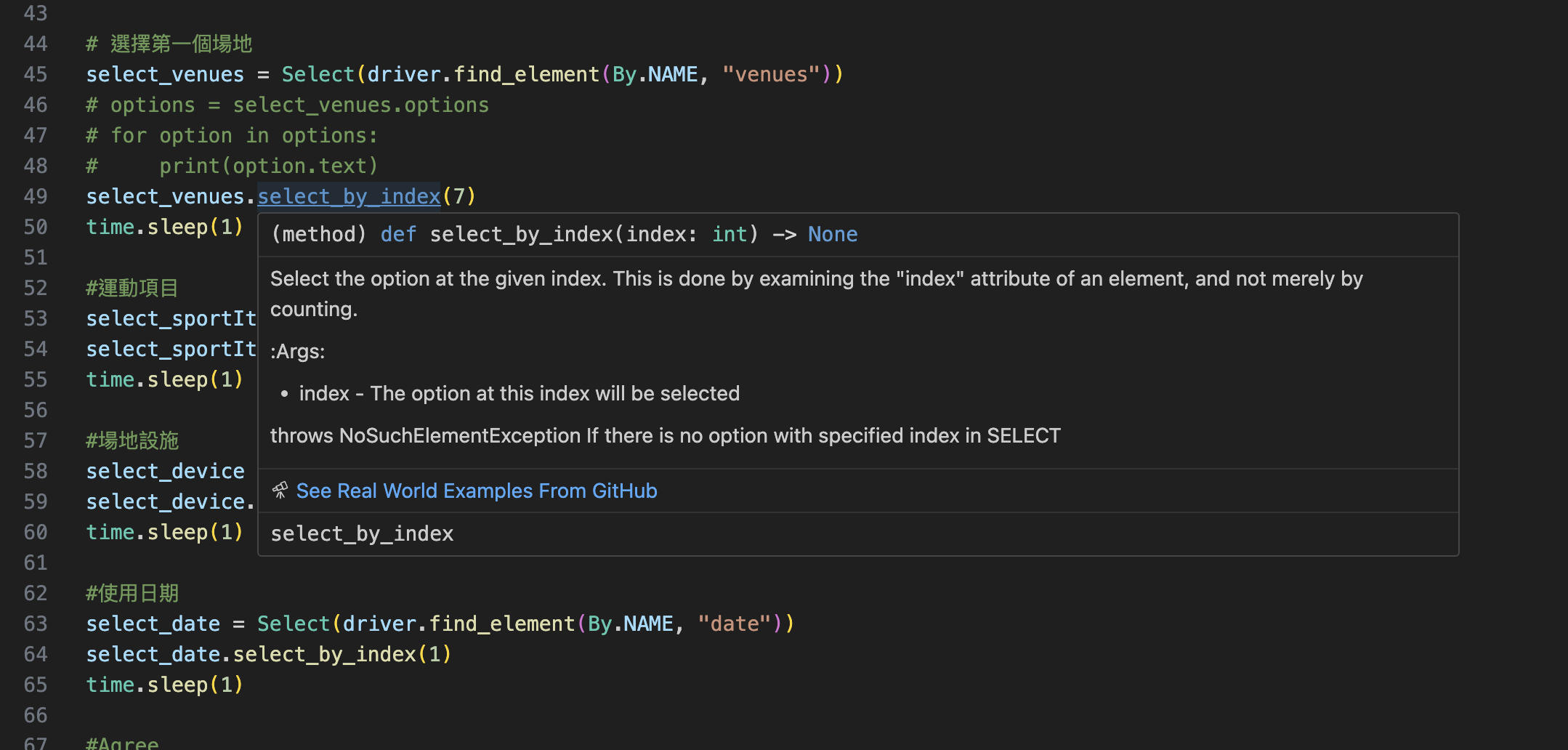Click the #場地設施 comment on line 57
Viewport: 1568px width, 750px height.
pos(132,440)
